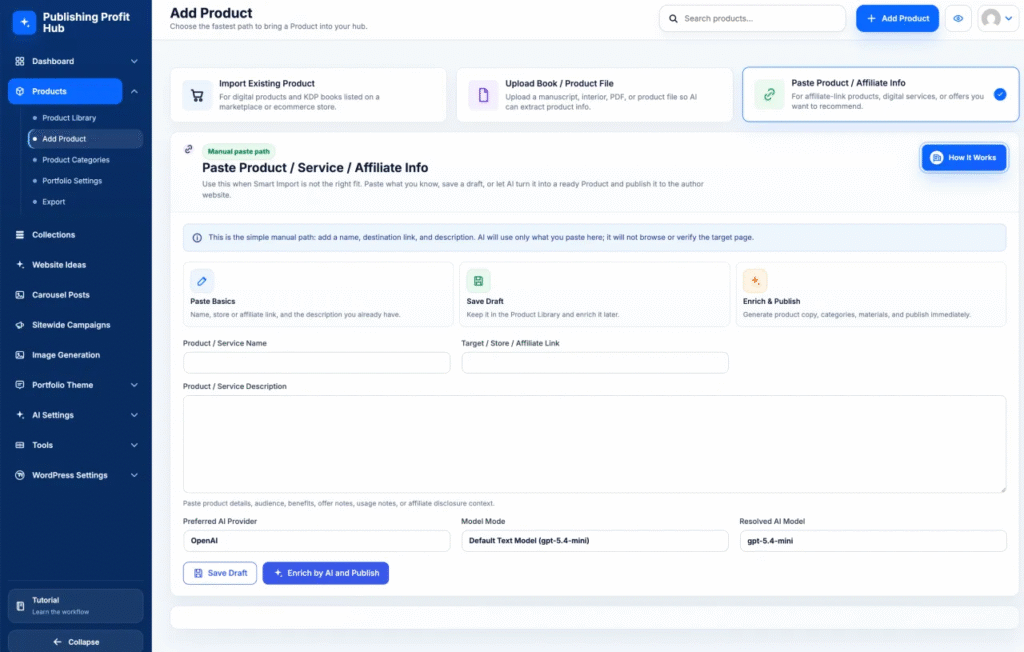Image resolution: width=1024 pixels, height=652 pixels.
Task: Click the Collapse sidebar button
Action: [x=76, y=642]
